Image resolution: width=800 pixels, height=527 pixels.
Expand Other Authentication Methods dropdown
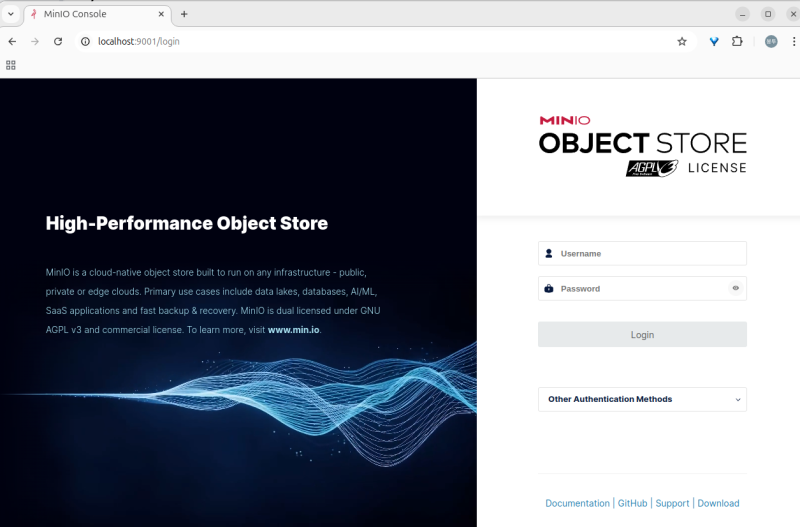tap(642, 399)
